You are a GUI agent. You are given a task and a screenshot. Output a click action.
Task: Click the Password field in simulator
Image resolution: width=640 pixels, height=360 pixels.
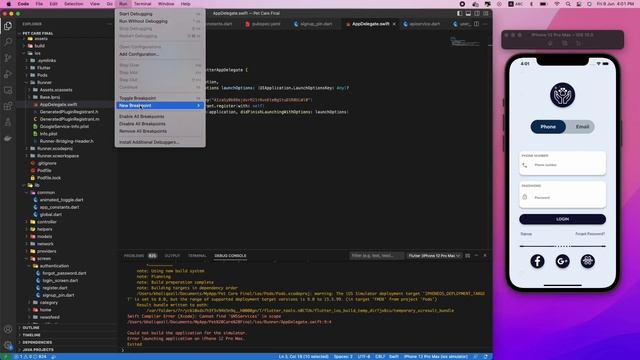tap(562, 195)
